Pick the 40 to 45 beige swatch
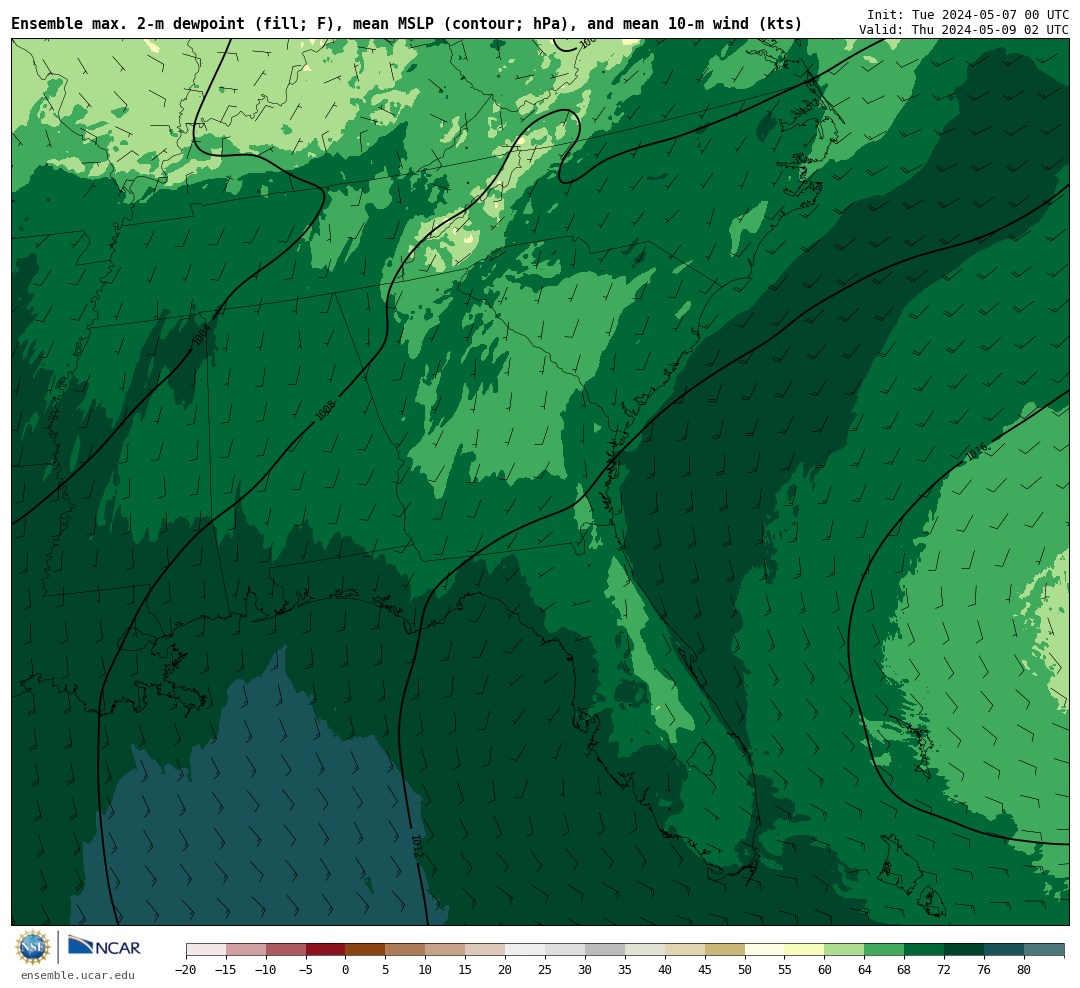 click(685, 949)
